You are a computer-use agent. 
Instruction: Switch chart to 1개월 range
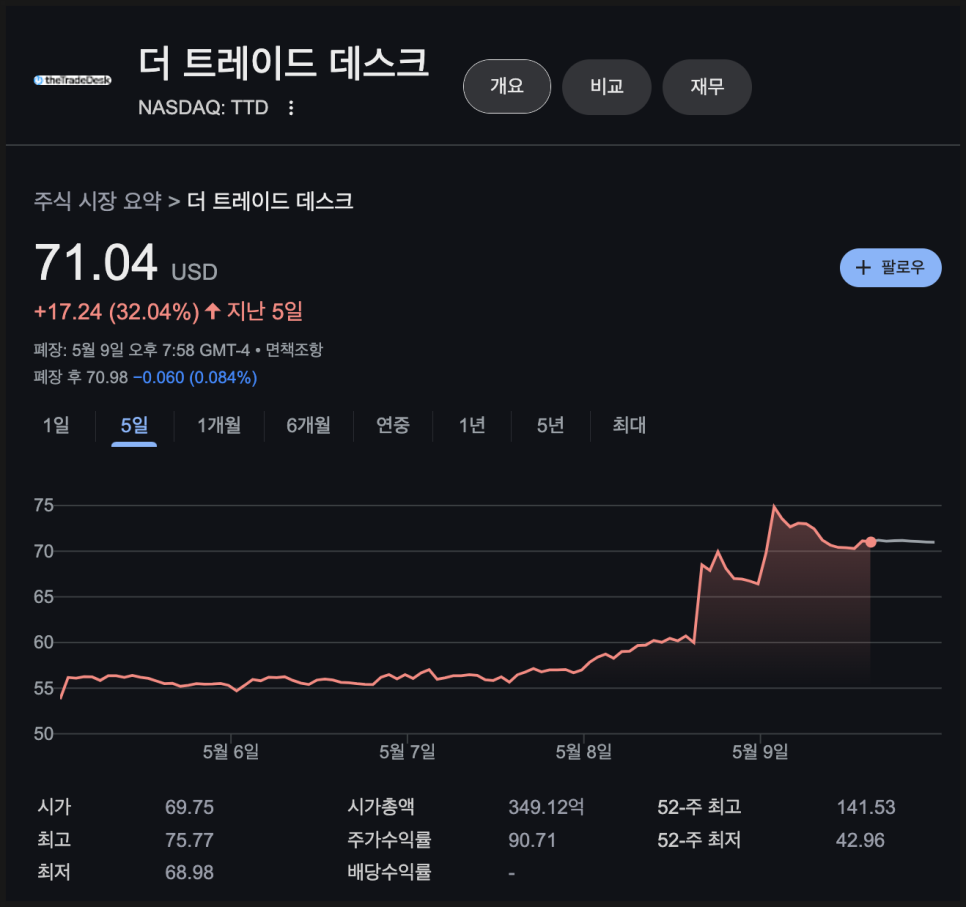coord(219,425)
